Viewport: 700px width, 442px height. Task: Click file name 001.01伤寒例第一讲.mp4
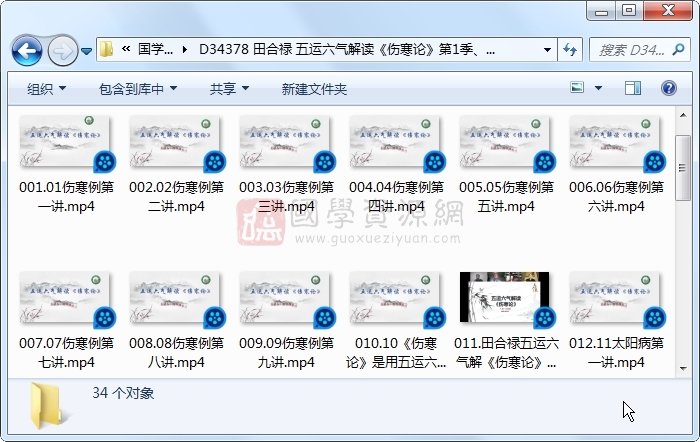[66, 196]
